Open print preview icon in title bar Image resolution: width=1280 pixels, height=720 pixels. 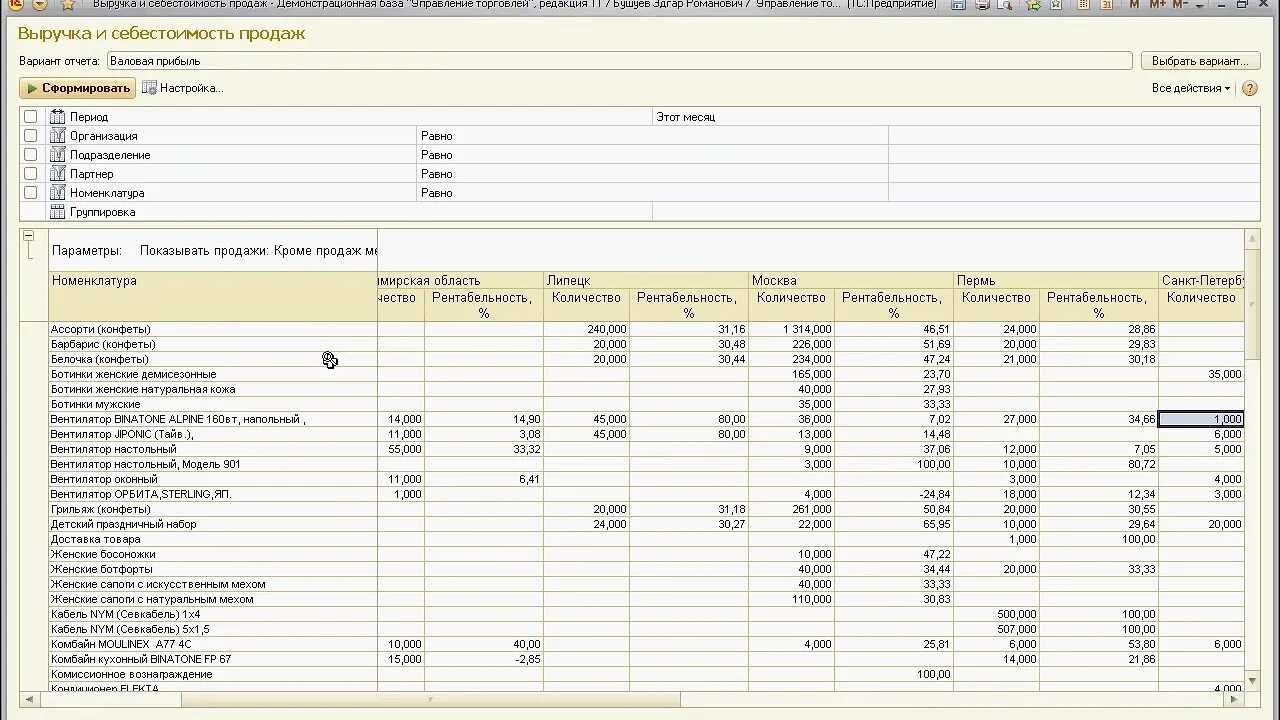point(1005,5)
